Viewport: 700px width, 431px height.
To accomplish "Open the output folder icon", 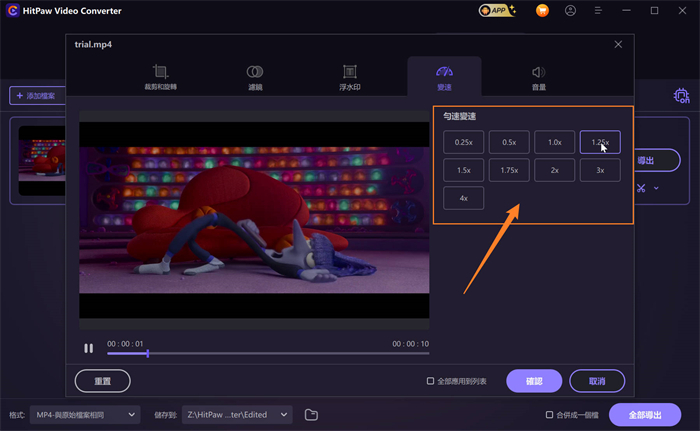I will click(x=311, y=415).
